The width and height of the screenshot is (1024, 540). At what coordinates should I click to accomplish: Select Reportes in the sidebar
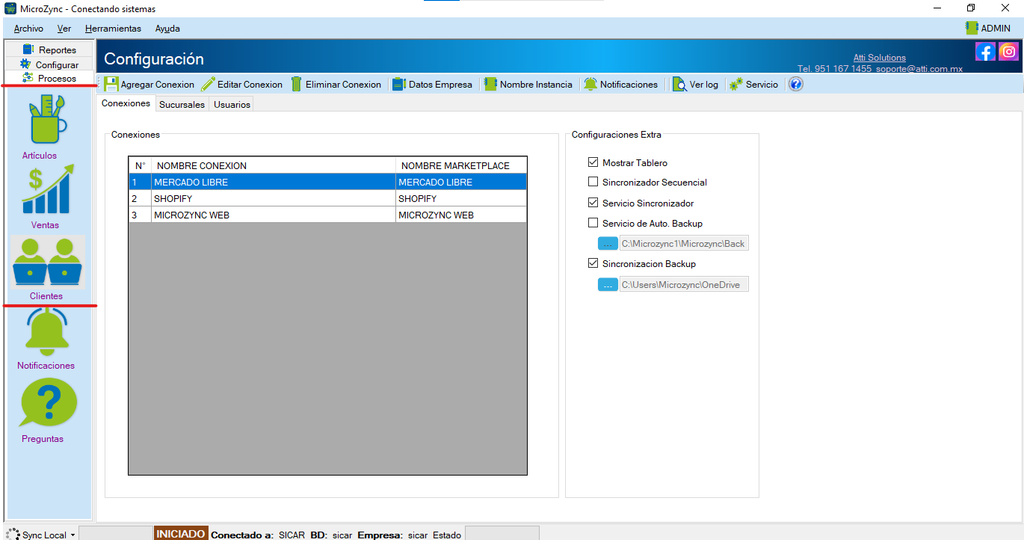50,50
